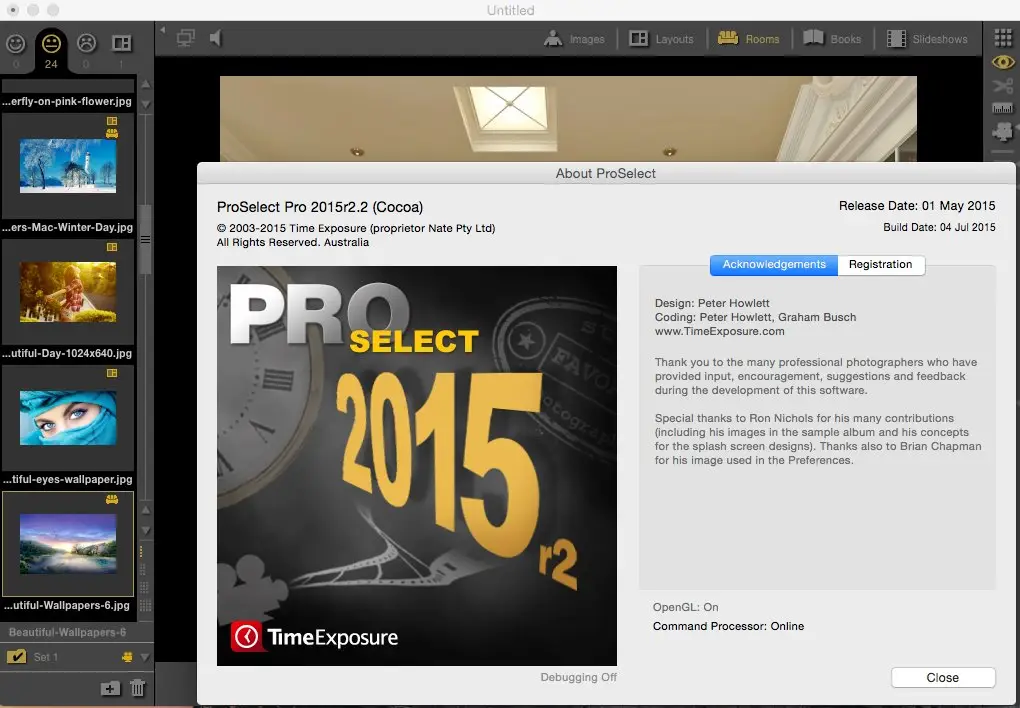The height and width of the screenshot is (708, 1020).
Task: Collapse sidebar using small top-left triangle
Action: [163, 29]
